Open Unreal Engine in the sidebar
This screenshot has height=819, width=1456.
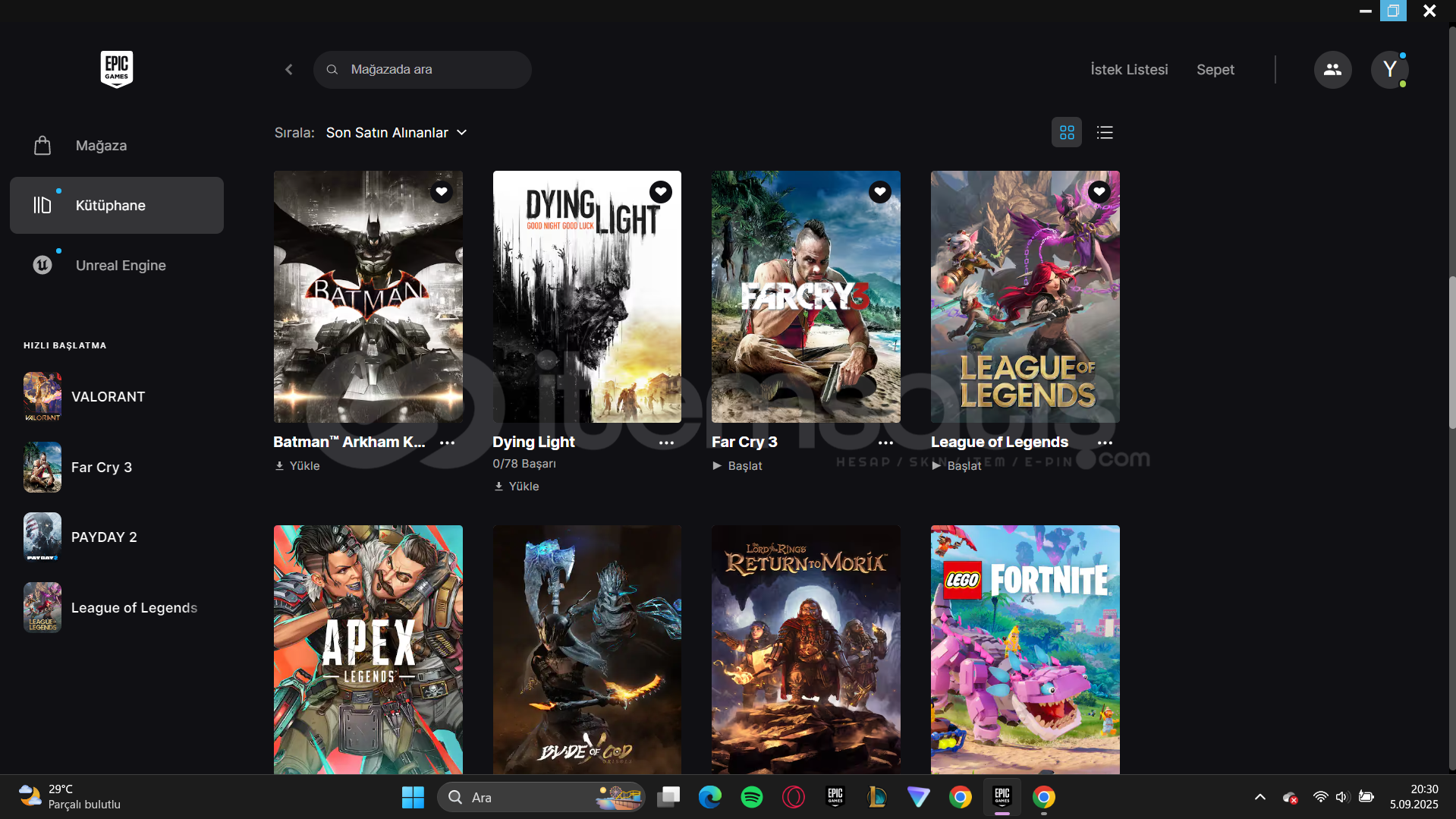(x=117, y=266)
